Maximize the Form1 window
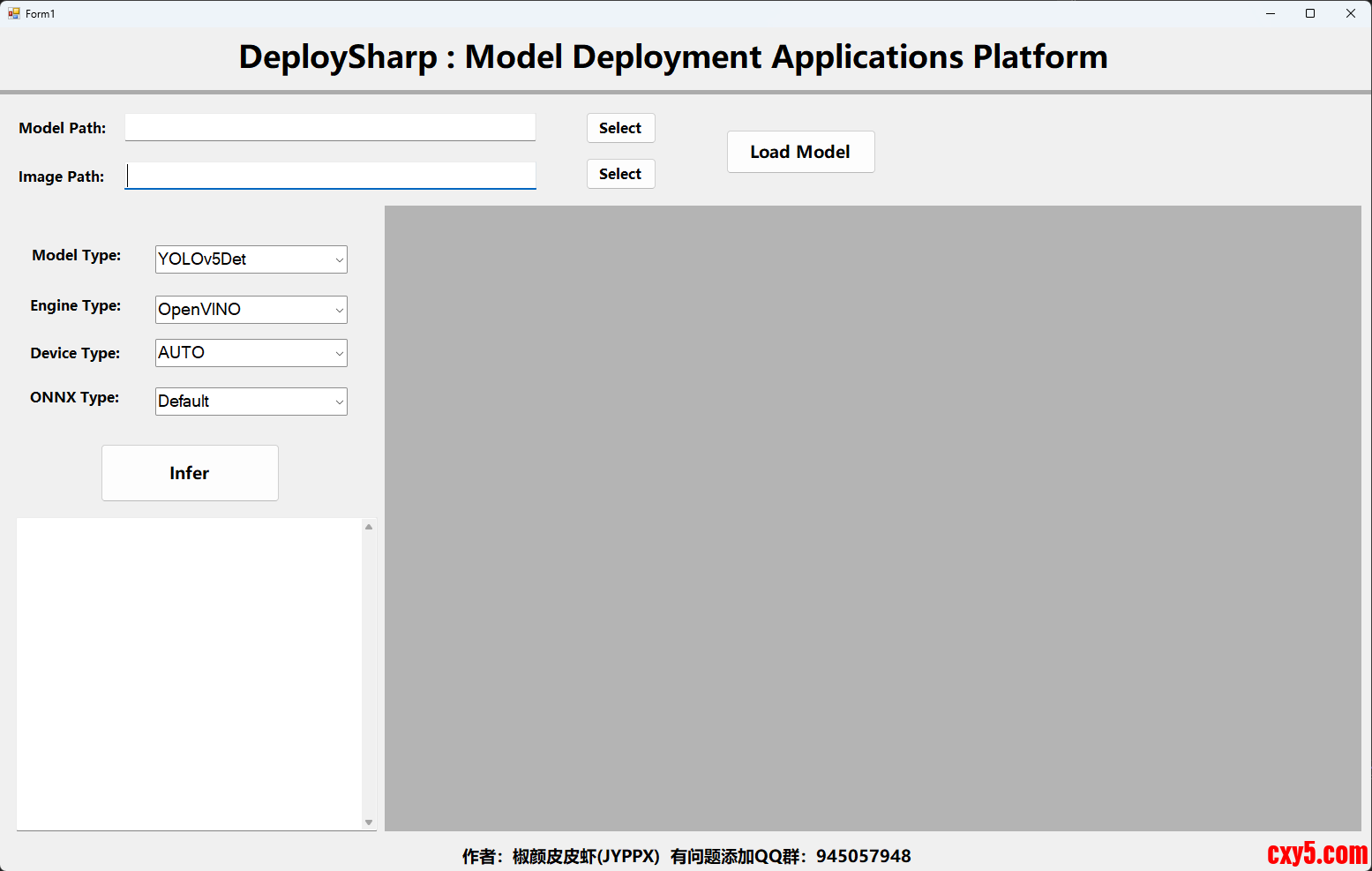1372x871 pixels. 1310,13
